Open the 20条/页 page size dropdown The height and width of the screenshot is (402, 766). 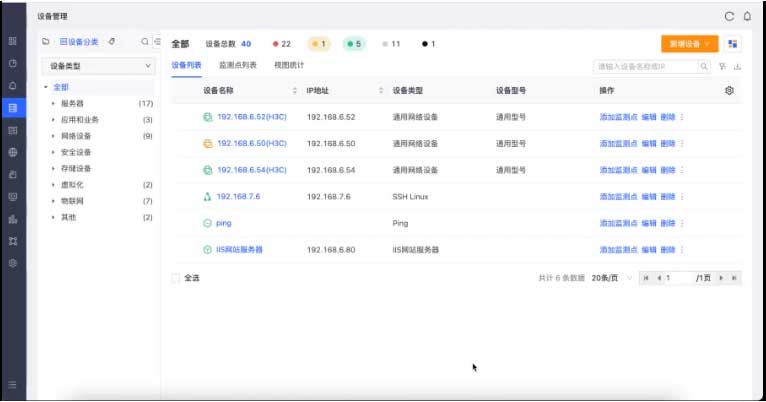(x=611, y=278)
